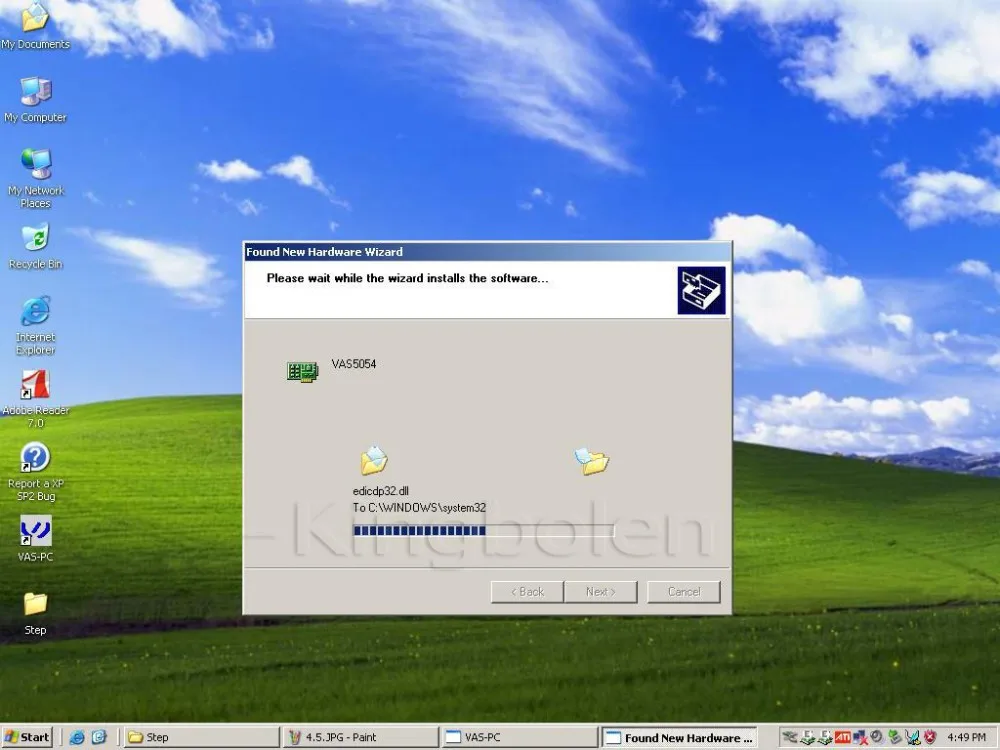Select the Step folder on desktop
Screen dimensions: 1000x750
pos(35,612)
